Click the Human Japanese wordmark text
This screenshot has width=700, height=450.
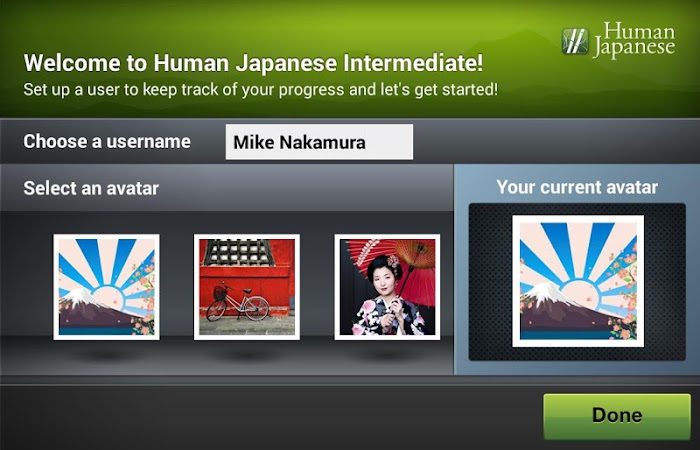(634, 40)
